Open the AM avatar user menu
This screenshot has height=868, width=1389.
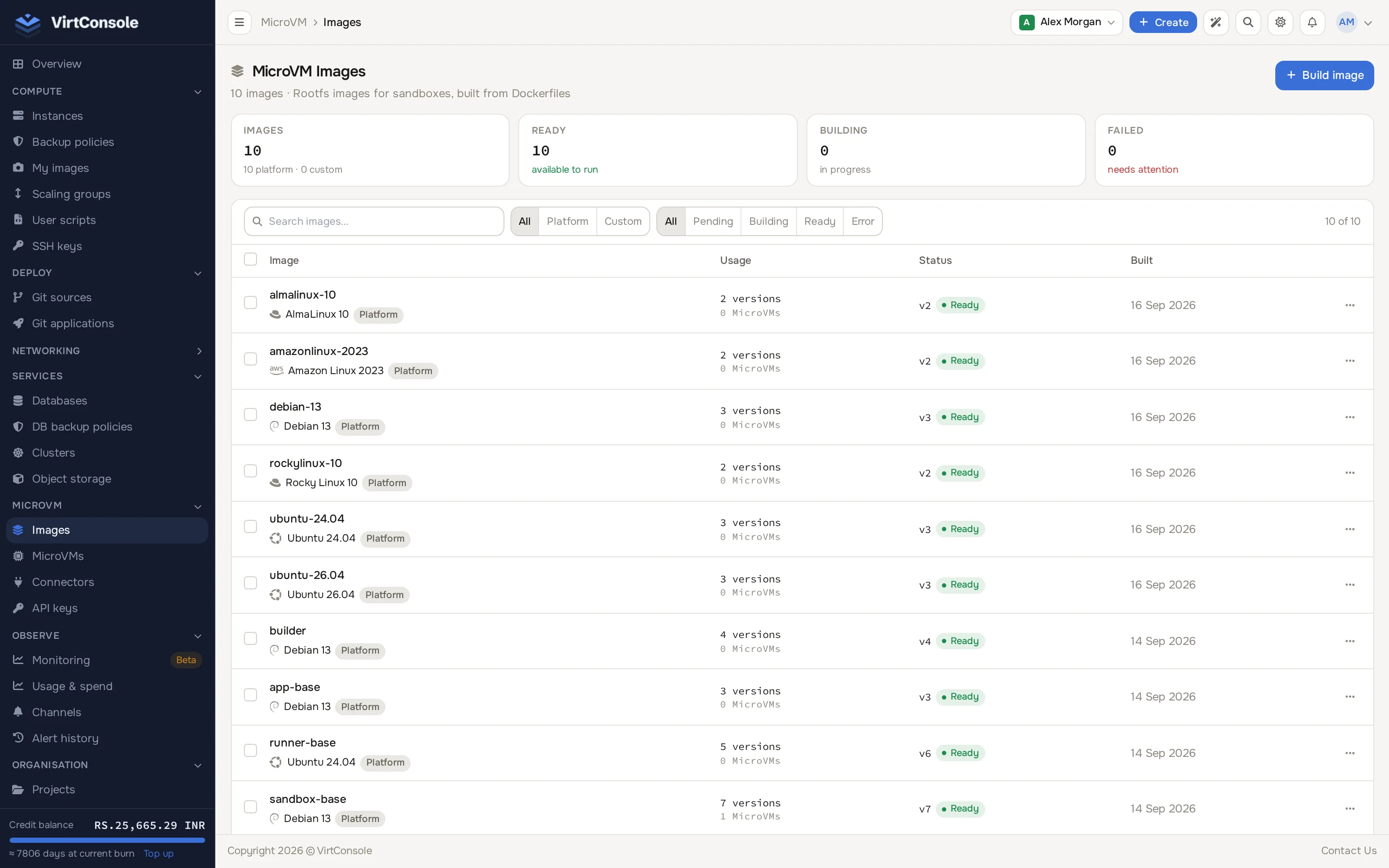coord(1355,23)
